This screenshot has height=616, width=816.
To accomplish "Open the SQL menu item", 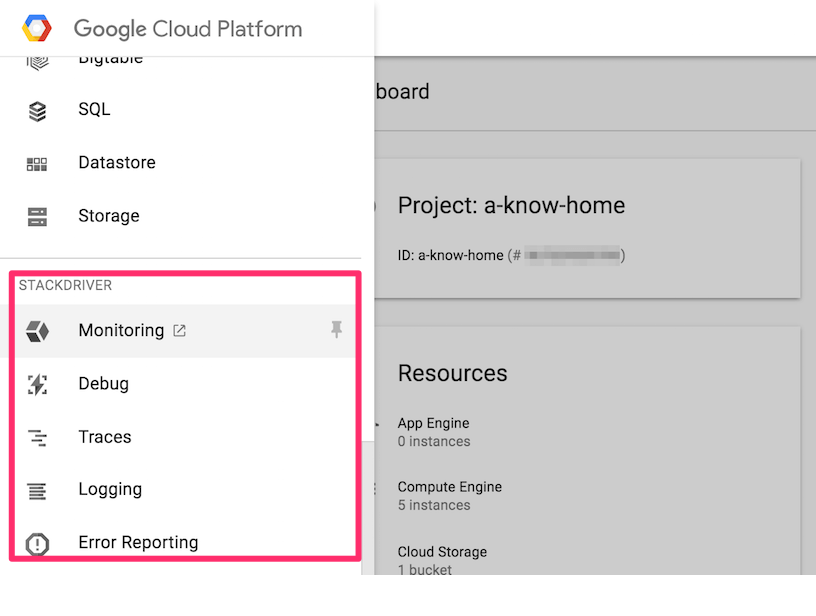I will pos(94,110).
